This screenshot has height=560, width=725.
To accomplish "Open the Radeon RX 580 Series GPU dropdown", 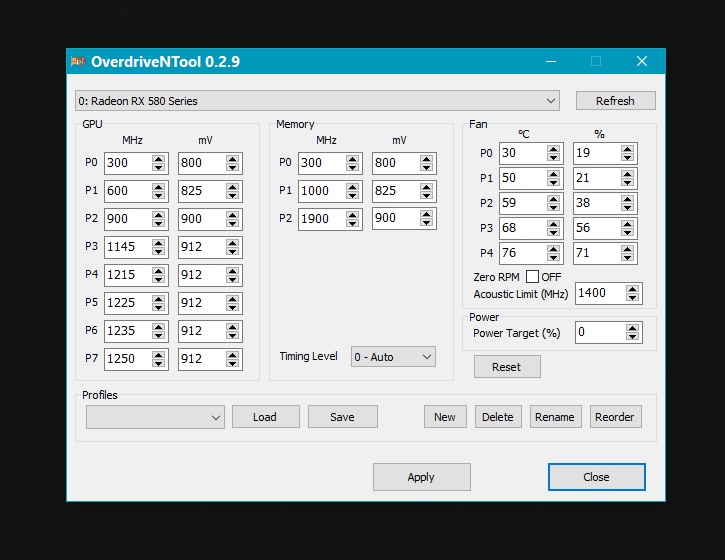I will coord(317,101).
